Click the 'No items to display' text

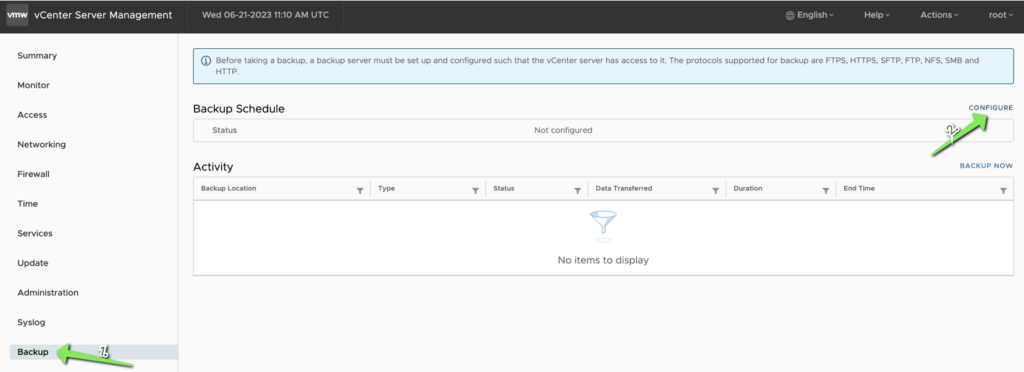(603, 260)
